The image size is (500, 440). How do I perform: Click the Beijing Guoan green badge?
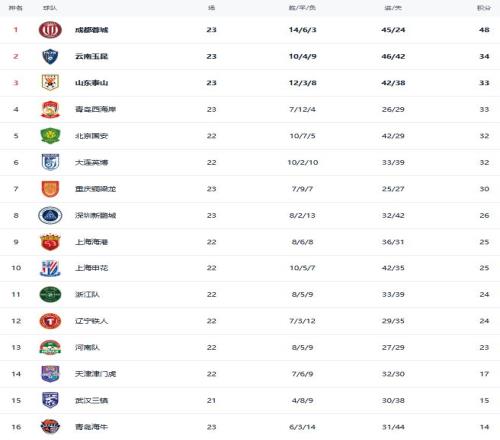tap(50, 136)
